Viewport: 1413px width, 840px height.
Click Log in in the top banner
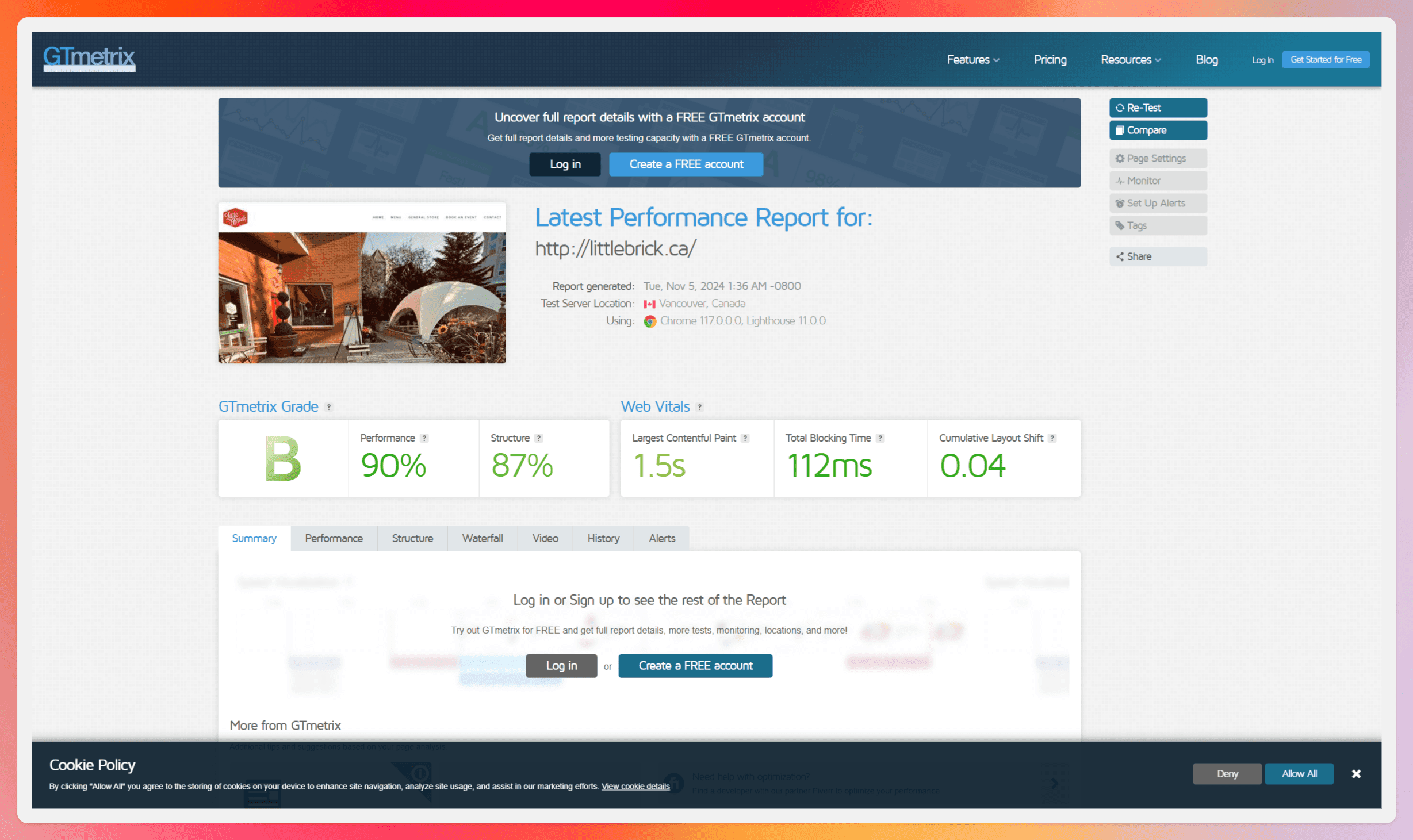pos(565,164)
